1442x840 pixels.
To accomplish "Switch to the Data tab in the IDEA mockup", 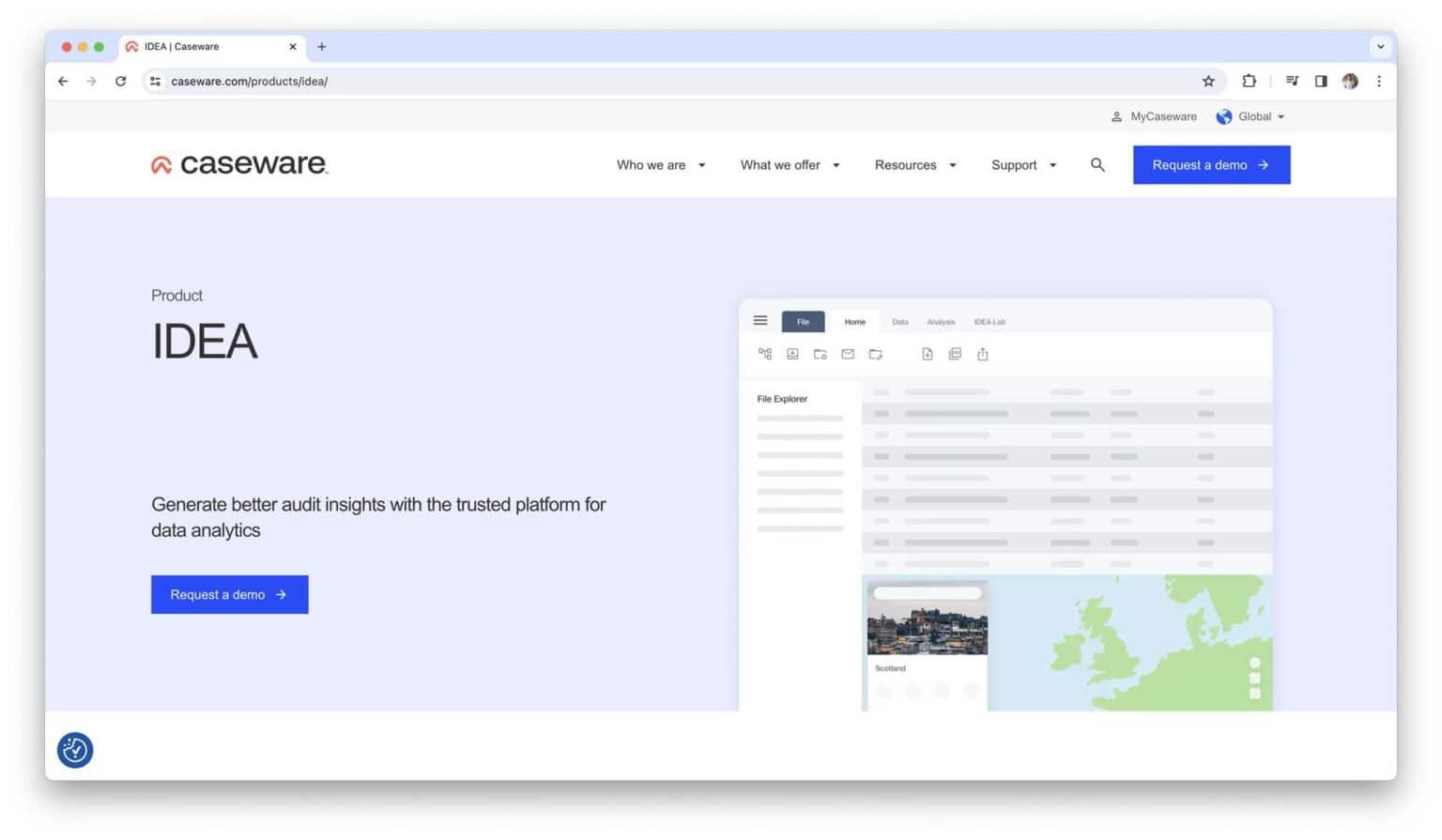I will click(x=899, y=321).
